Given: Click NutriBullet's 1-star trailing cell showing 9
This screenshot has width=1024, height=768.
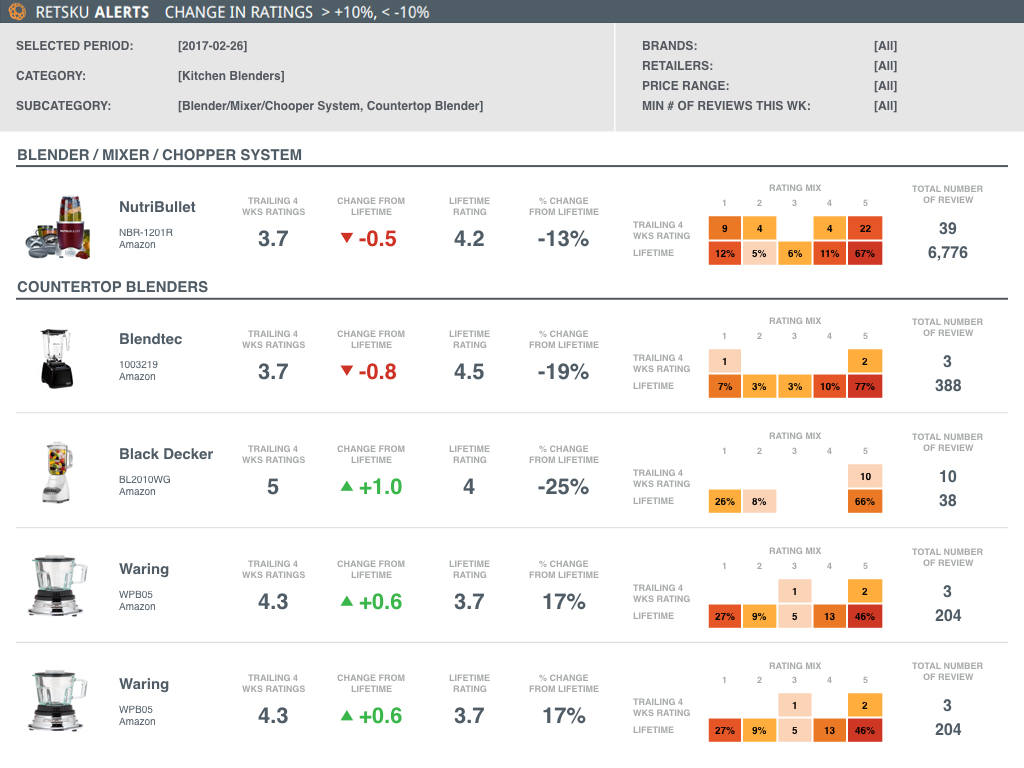Looking at the screenshot, I should tap(725, 229).
